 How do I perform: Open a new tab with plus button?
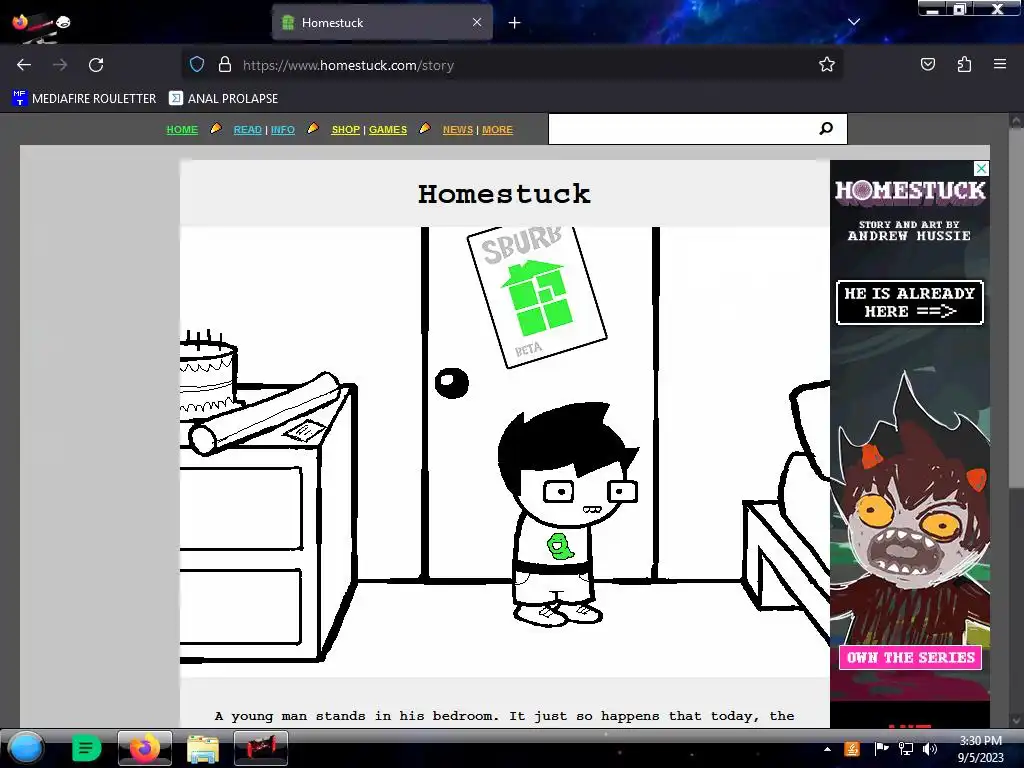515,23
